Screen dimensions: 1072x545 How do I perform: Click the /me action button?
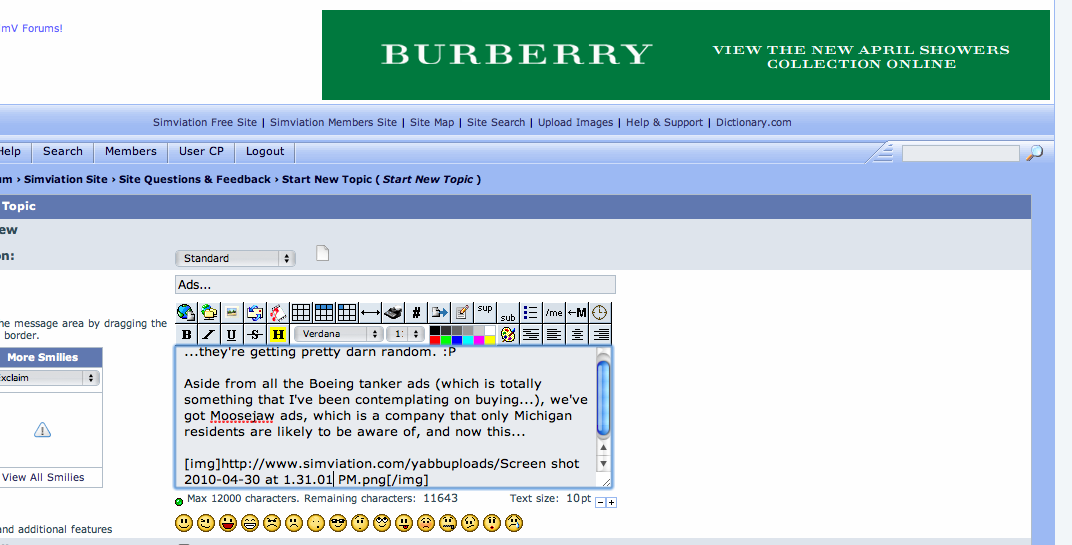click(554, 312)
